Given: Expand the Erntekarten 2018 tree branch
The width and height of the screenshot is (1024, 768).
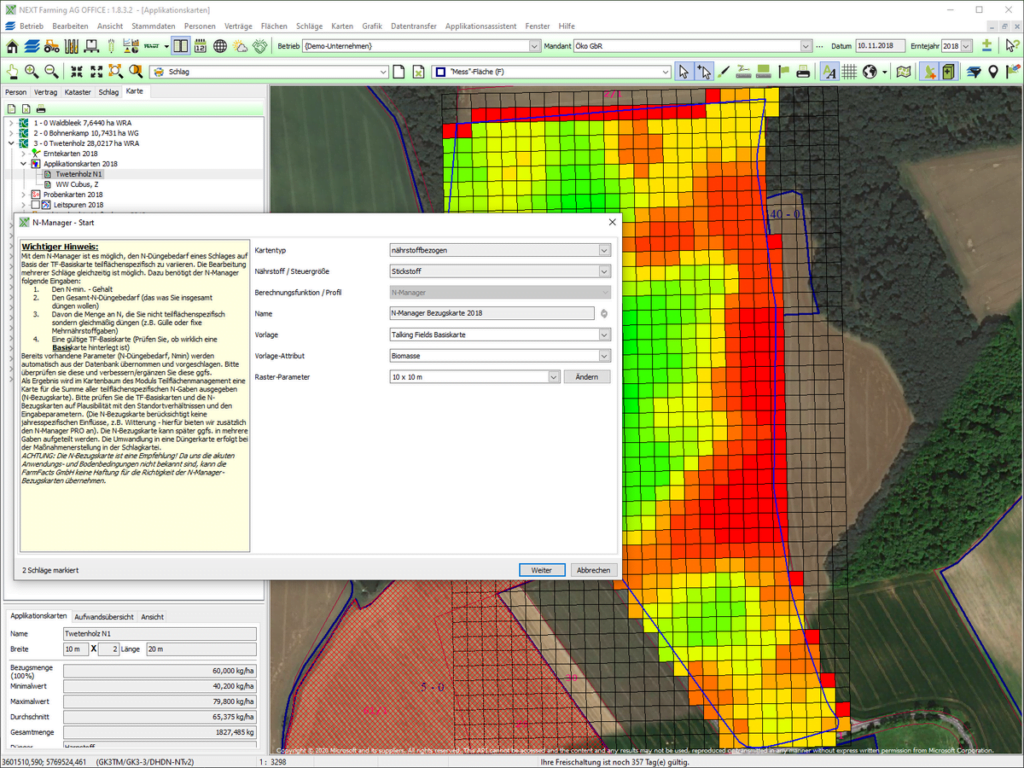Looking at the screenshot, I should pos(23,153).
